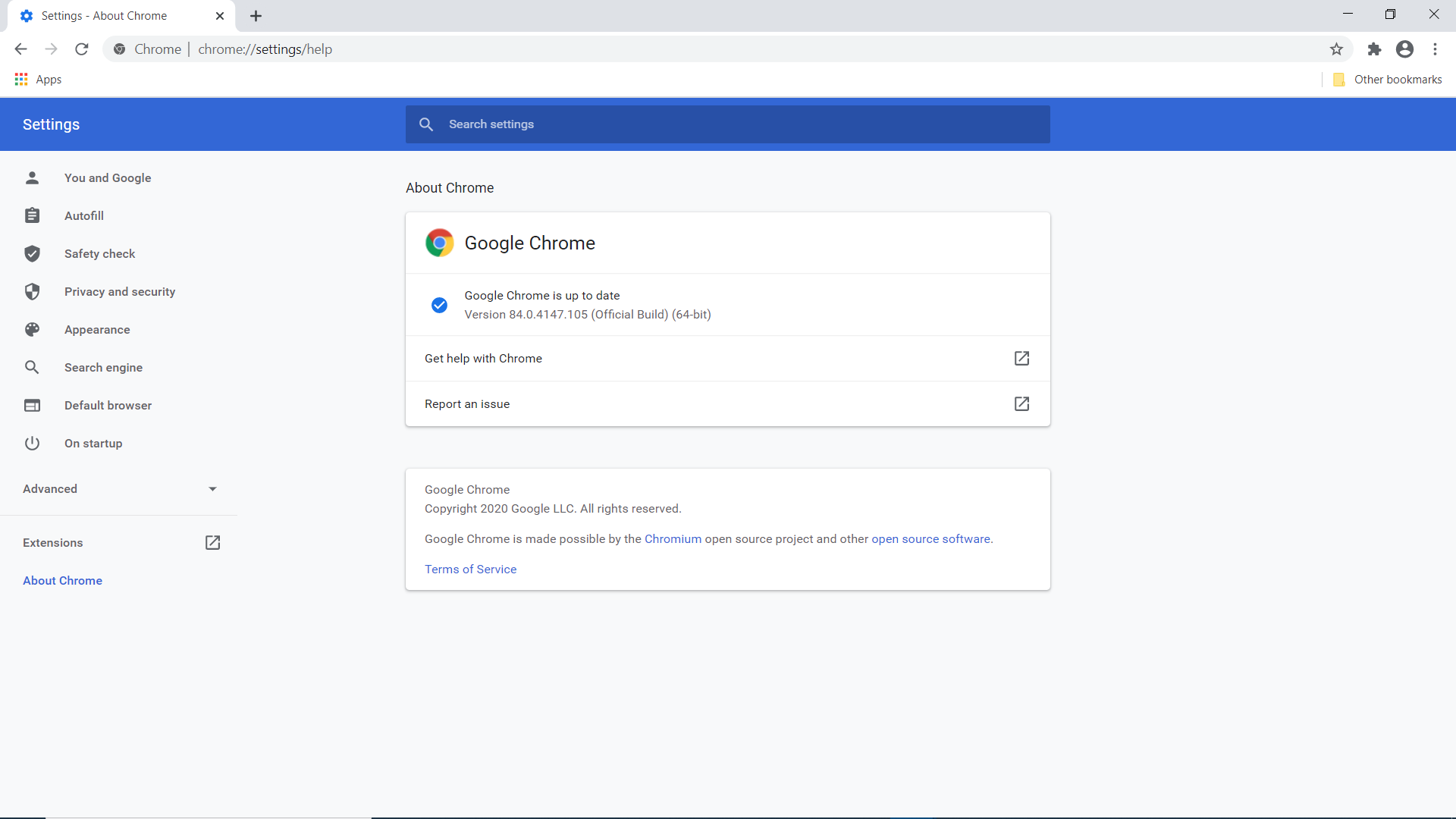The image size is (1456, 819).
Task: Select the Settings - About Chrome tab
Action: tap(121, 16)
